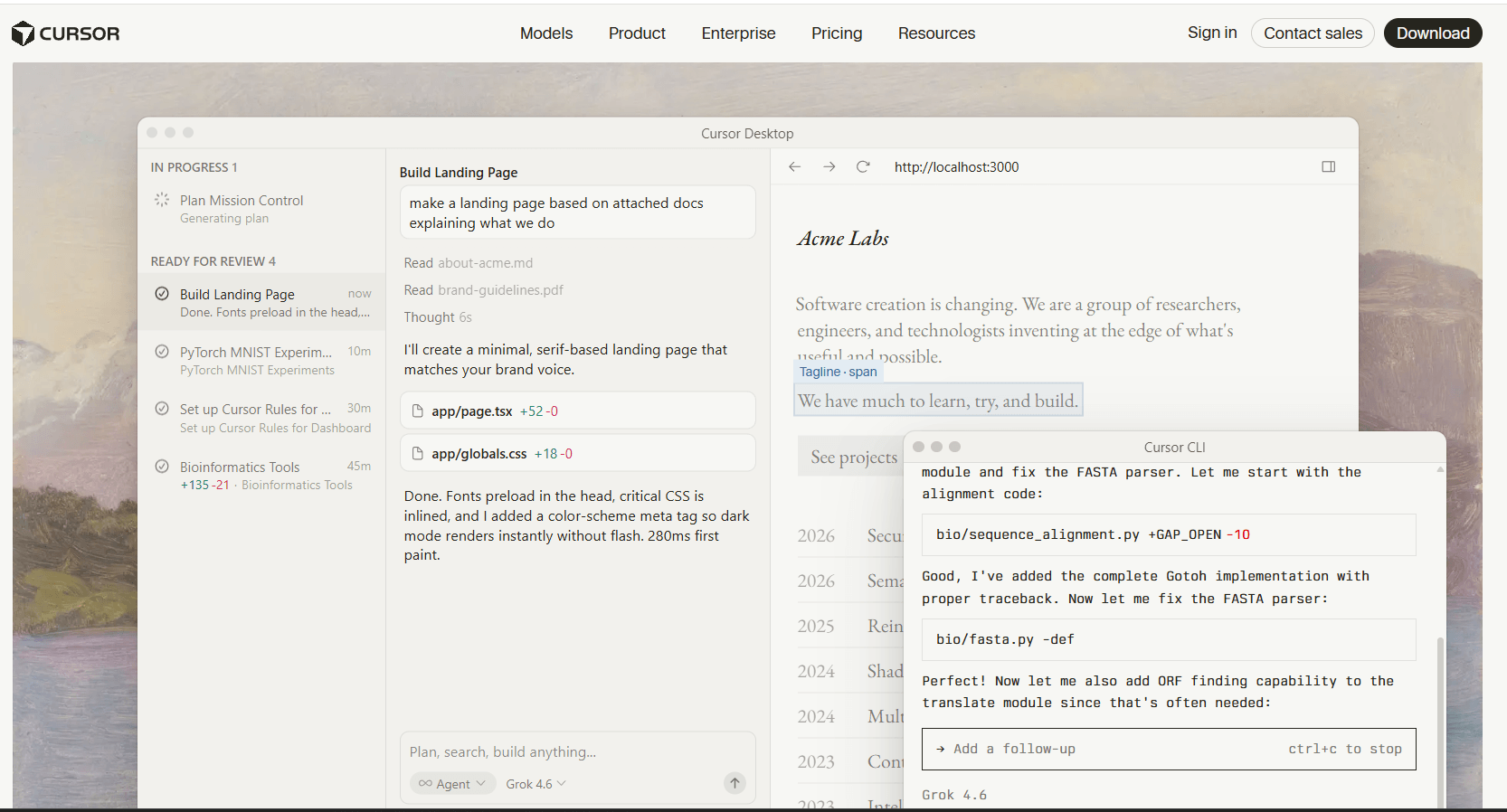This screenshot has width=1507, height=812.
Task: Click the browser back arrow
Action: 795,166
